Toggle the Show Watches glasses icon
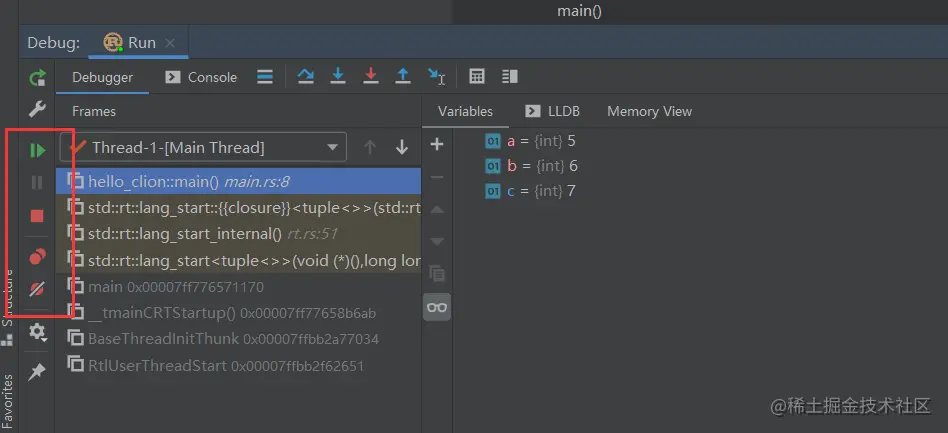The image size is (948, 433). click(437, 307)
